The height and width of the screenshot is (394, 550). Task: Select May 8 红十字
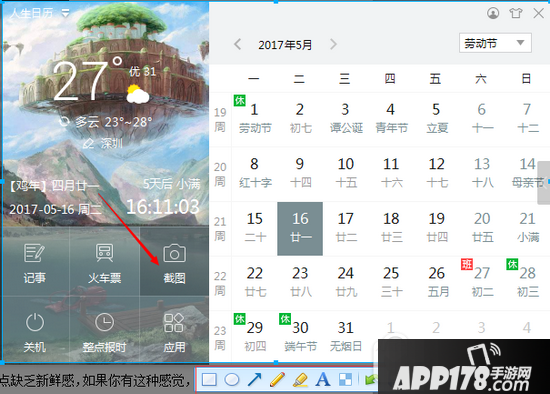coord(255,173)
